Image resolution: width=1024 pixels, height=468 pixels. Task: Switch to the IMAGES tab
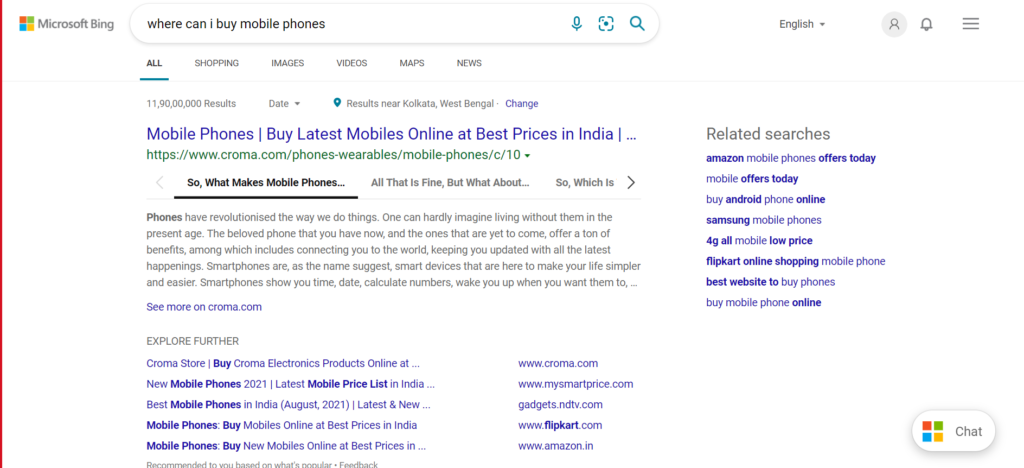coord(288,63)
